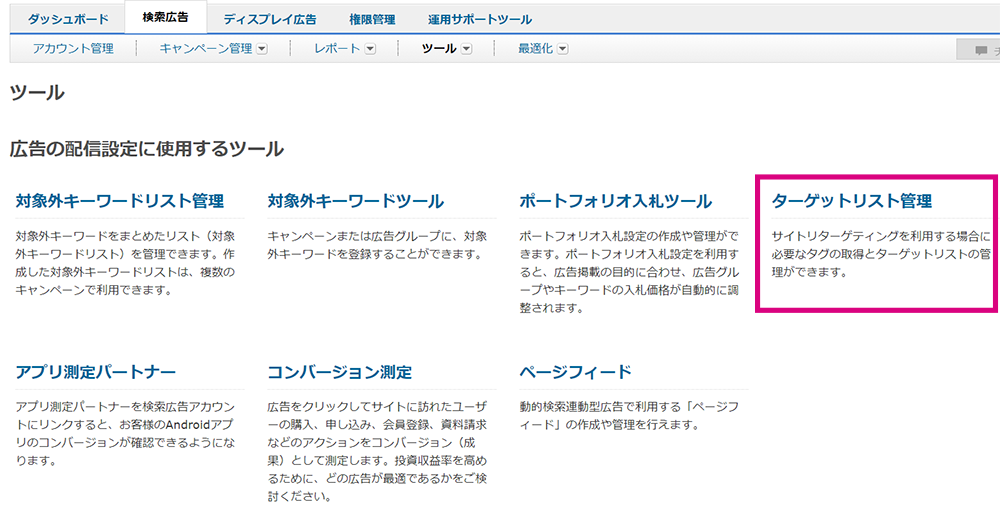Viewport: 1000px width, 518px height.
Task: Open ポートフォリオ入札ツール link
Action: coord(615,202)
